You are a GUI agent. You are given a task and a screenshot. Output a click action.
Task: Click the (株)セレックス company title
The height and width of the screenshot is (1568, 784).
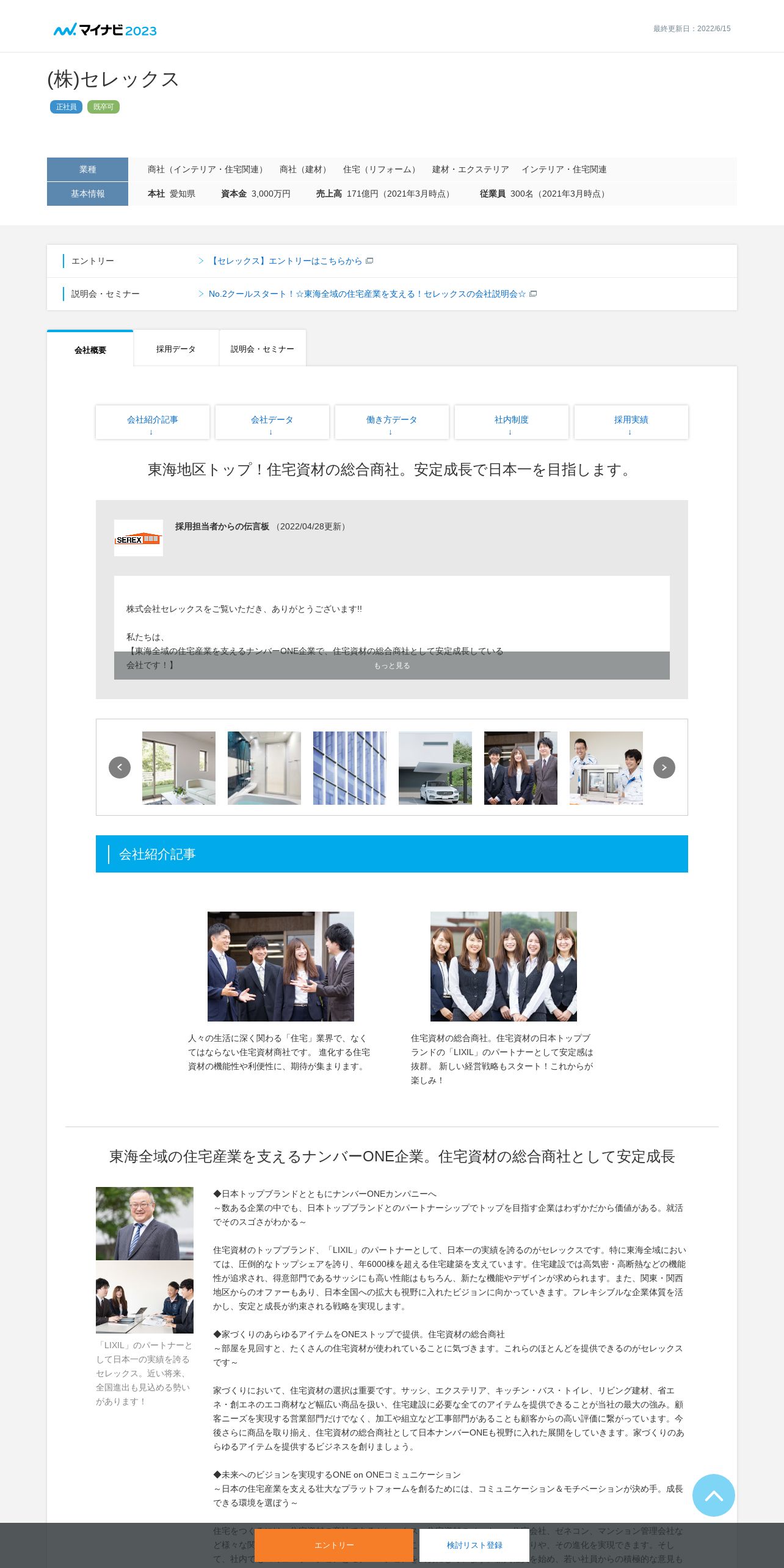click(113, 79)
